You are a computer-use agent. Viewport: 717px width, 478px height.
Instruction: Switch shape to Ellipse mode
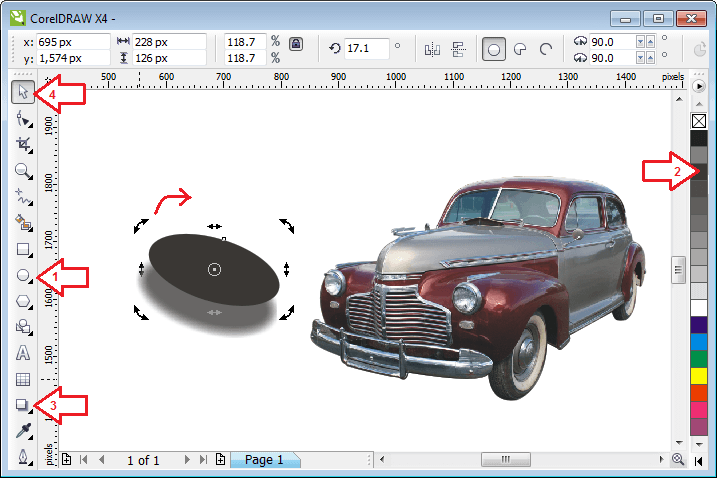coord(493,48)
